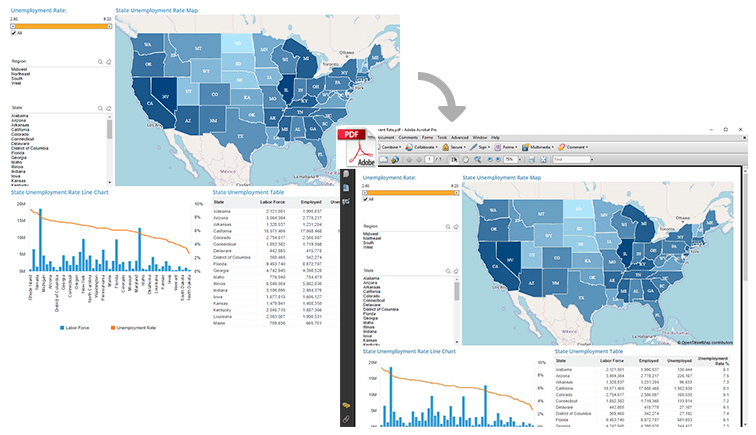
Task: Open the Bookmarks panel in Acrobat sidebar
Action: point(346,188)
